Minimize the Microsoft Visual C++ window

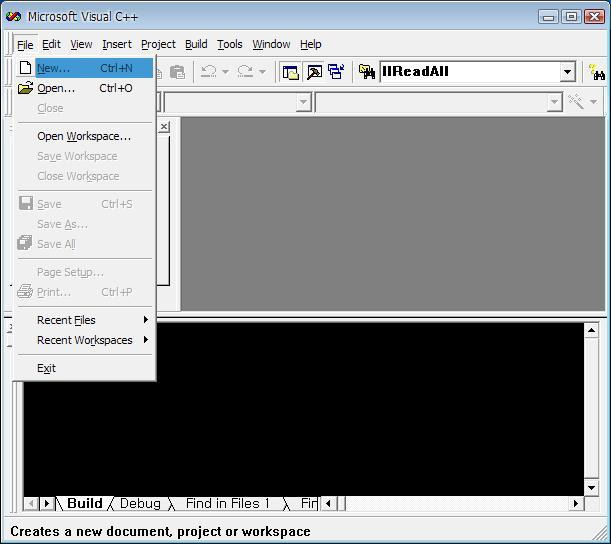point(548,17)
